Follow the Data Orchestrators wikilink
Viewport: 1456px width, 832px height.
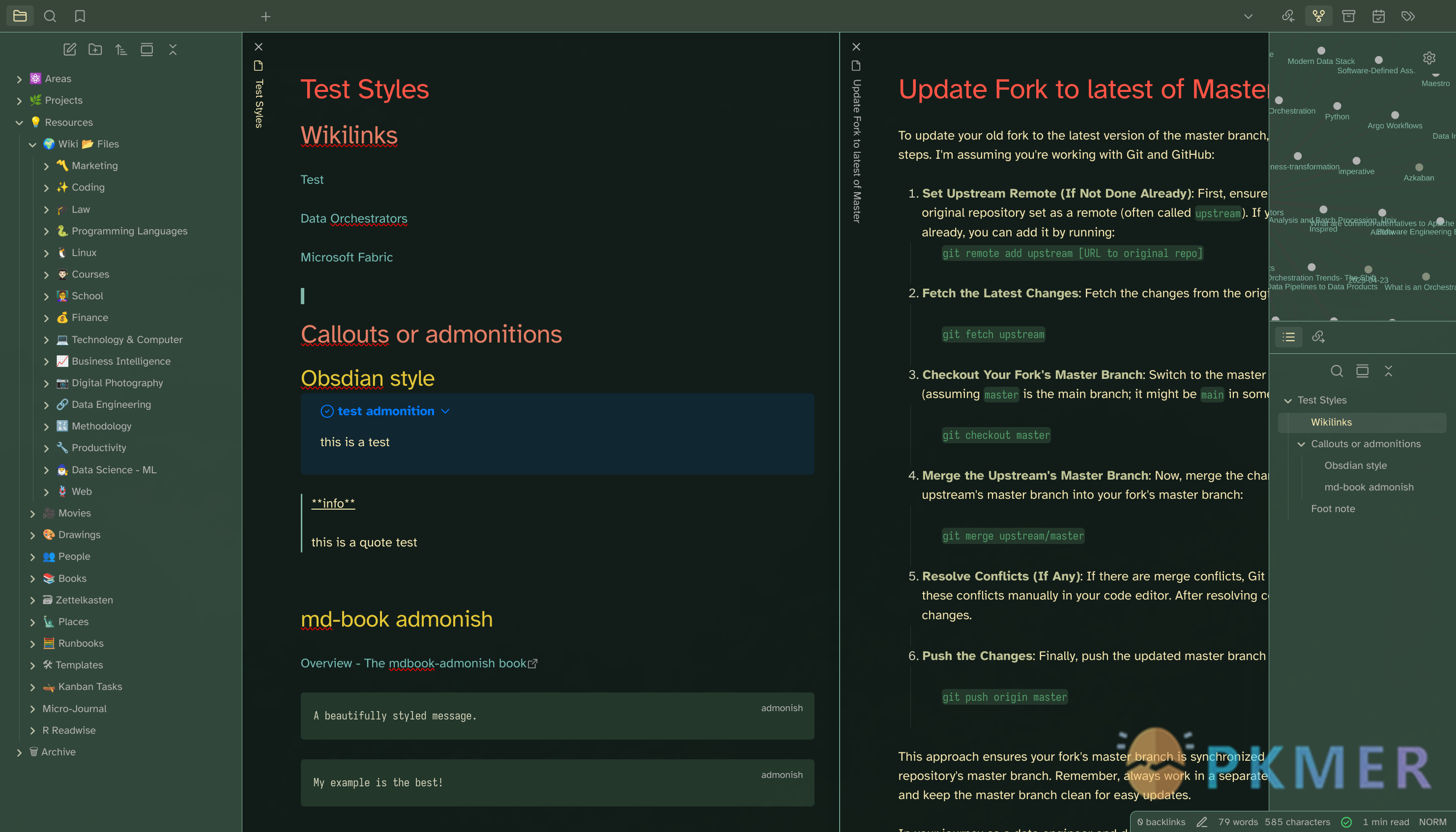coord(354,218)
